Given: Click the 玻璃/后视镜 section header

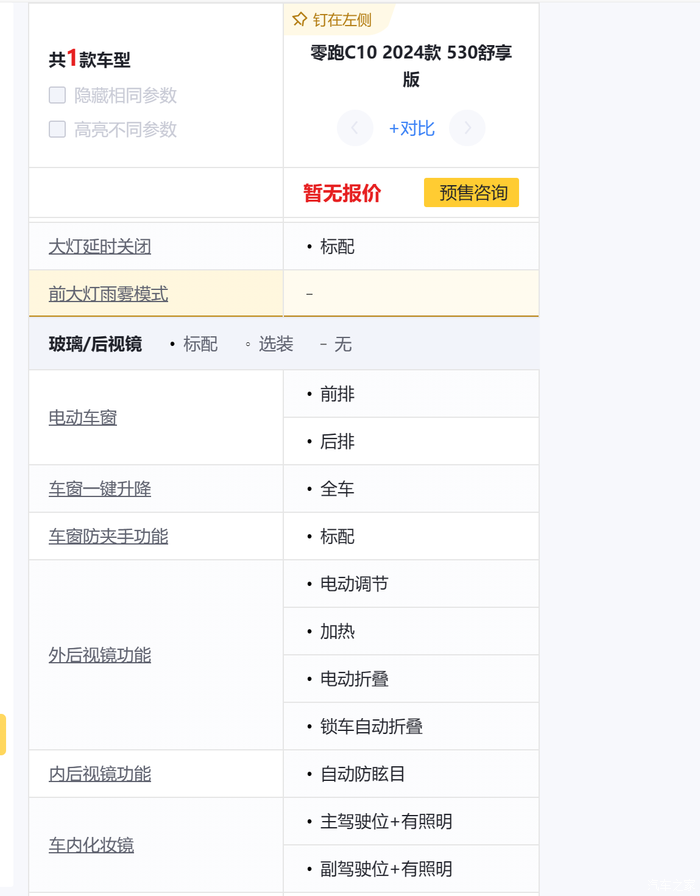Looking at the screenshot, I should pos(95,344).
